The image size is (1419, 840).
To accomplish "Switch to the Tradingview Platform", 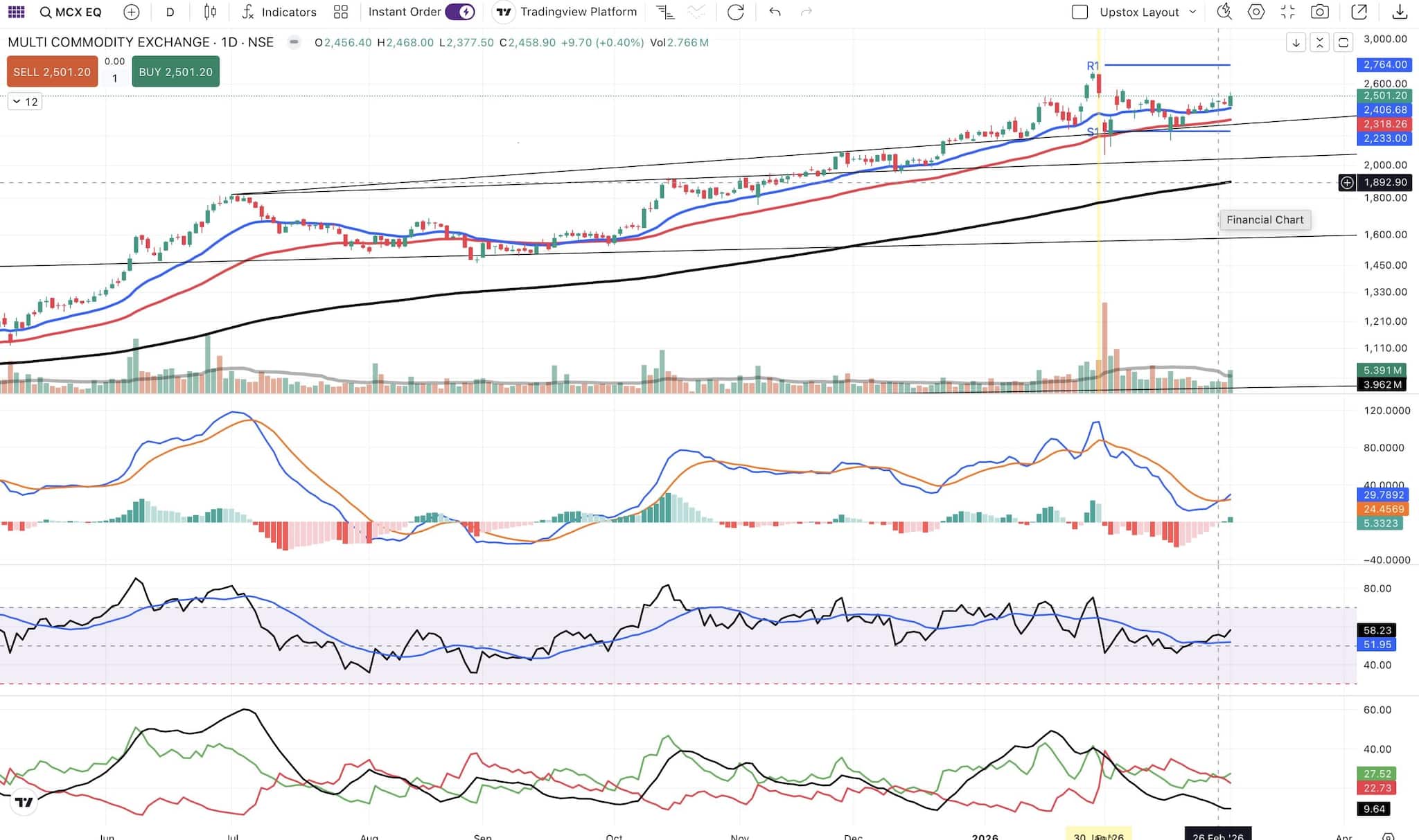I will coord(566,12).
